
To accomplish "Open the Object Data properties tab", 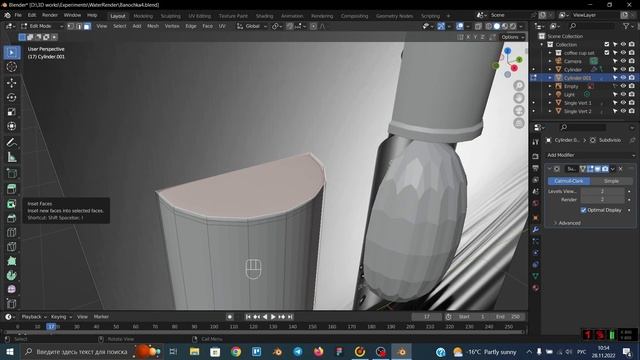I will [x=536, y=276].
